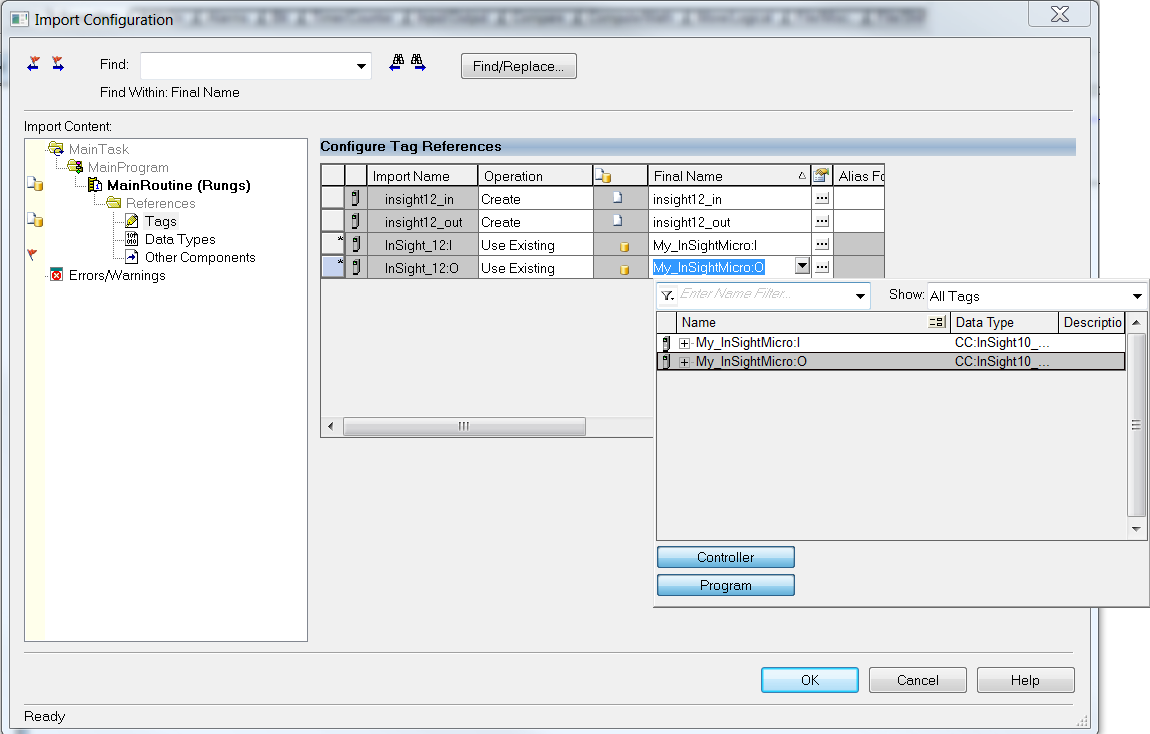Click column layout icon in Name header
Viewport: 1150px width, 734px height.
937,322
